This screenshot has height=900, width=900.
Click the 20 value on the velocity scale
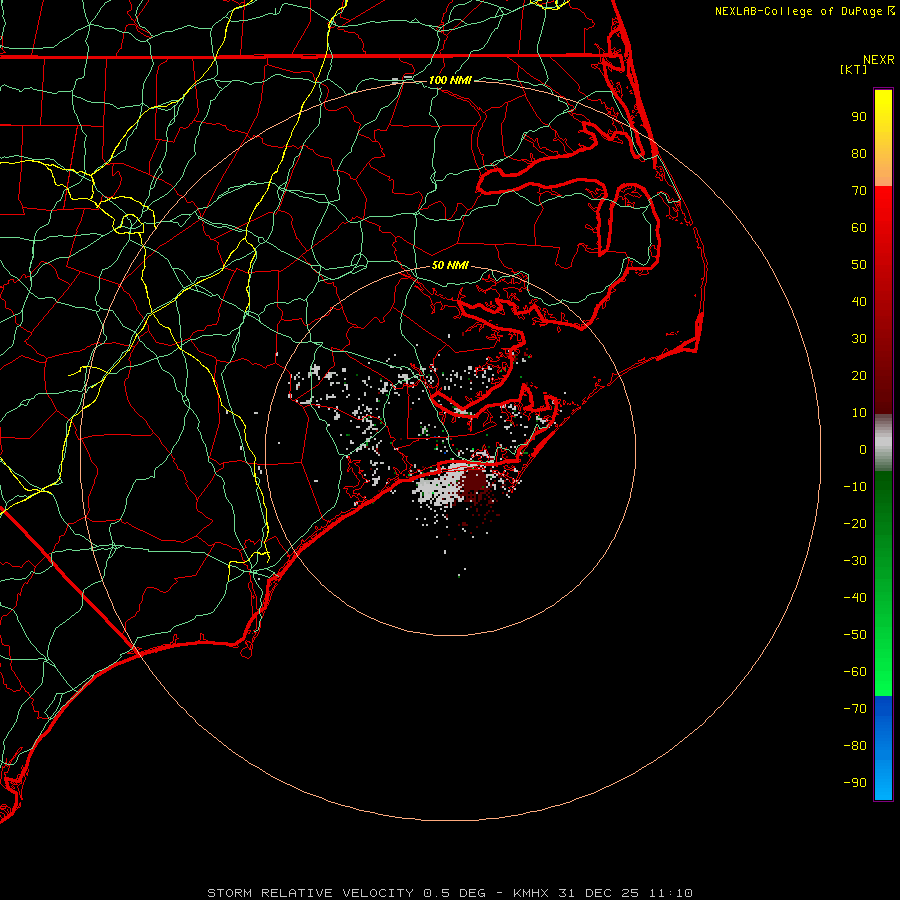pos(859,376)
